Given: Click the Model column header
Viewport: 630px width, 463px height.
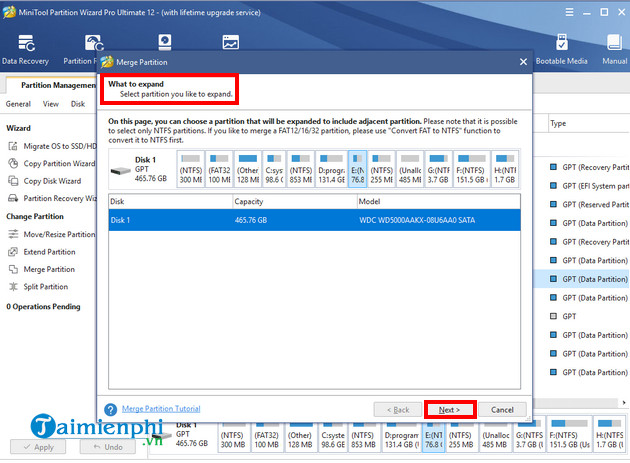Looking at the screenshot, I should pos(439,202).
